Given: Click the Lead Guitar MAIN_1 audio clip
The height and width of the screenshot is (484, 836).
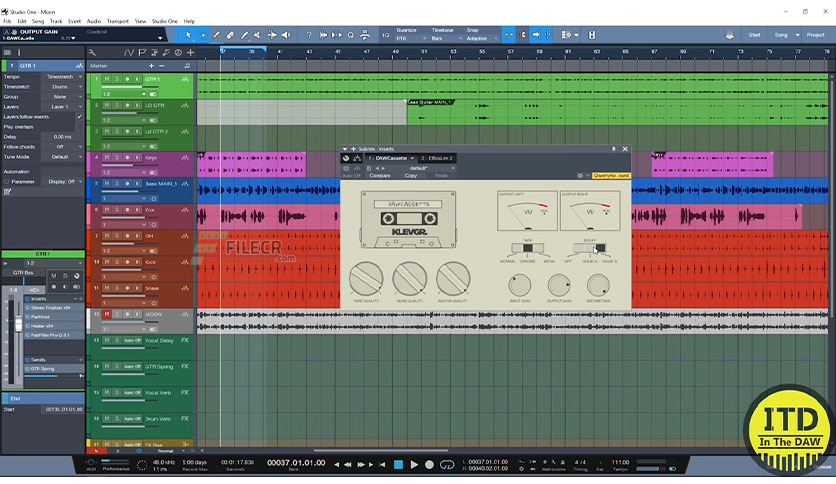Looking at the screenshot, I should 617,112.
